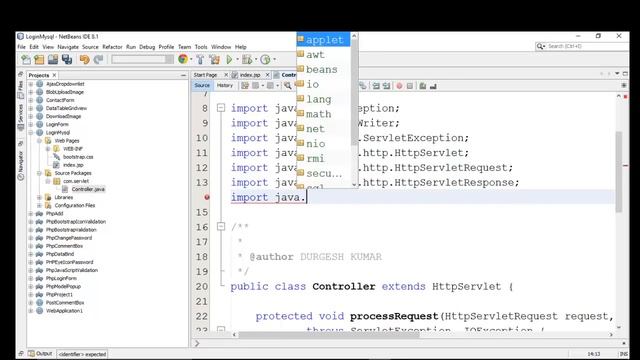Select bootstrap.css in the project tree
The image size is (640, 360).
tap(78, 157)
